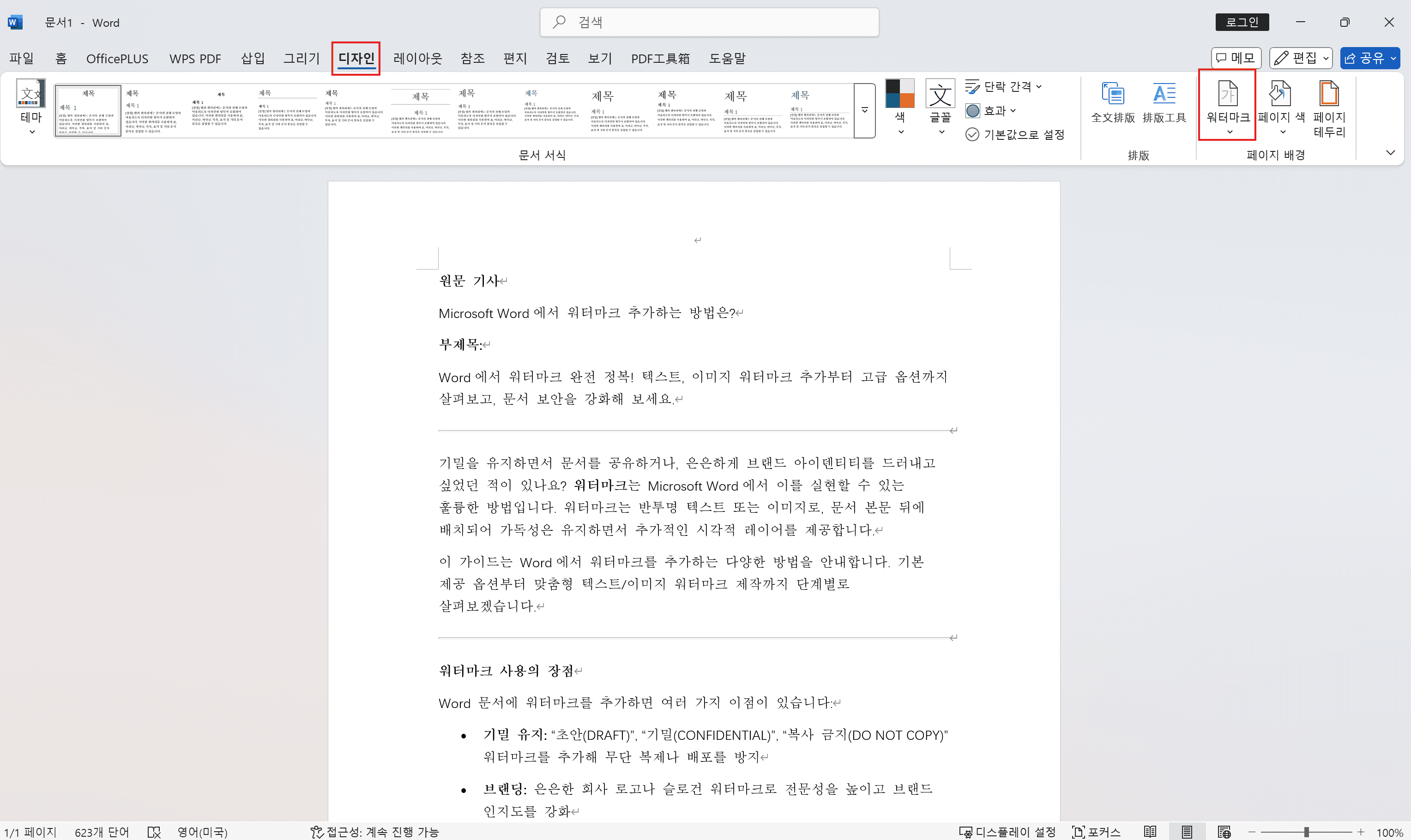Switch to Web Layout view
The height and width of the screenshot is (840, 1411).
pos(1224,832)
